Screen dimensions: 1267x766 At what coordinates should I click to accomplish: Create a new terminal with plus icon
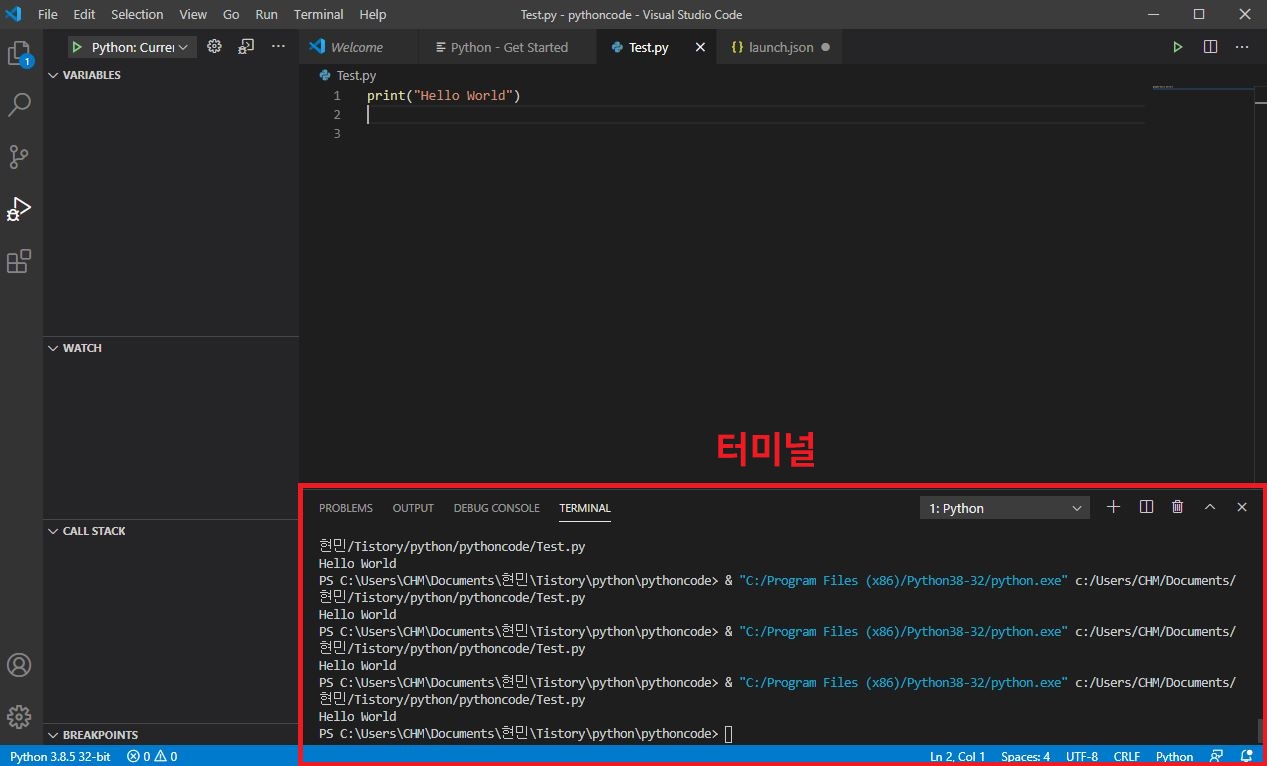coord(1113,507)
